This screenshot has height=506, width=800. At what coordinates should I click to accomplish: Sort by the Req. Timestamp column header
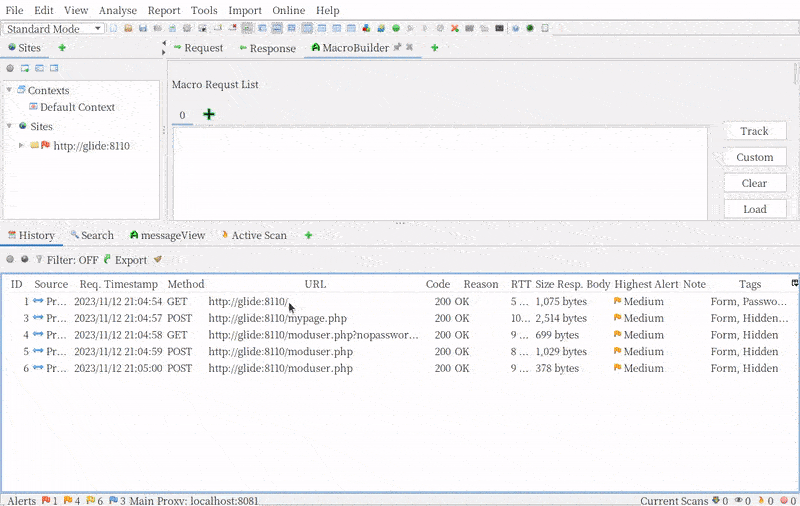pyautogui.click(x=118, y=284)
